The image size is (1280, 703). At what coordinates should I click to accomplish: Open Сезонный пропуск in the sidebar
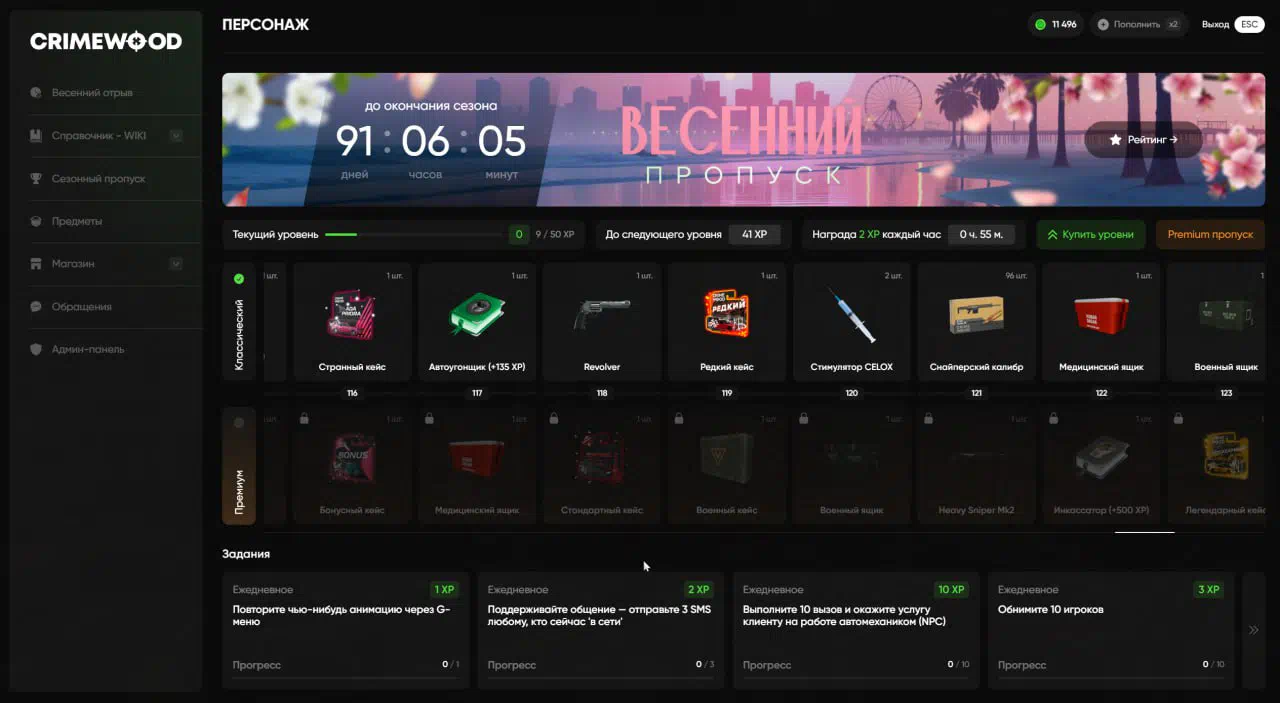click(98, 179)
